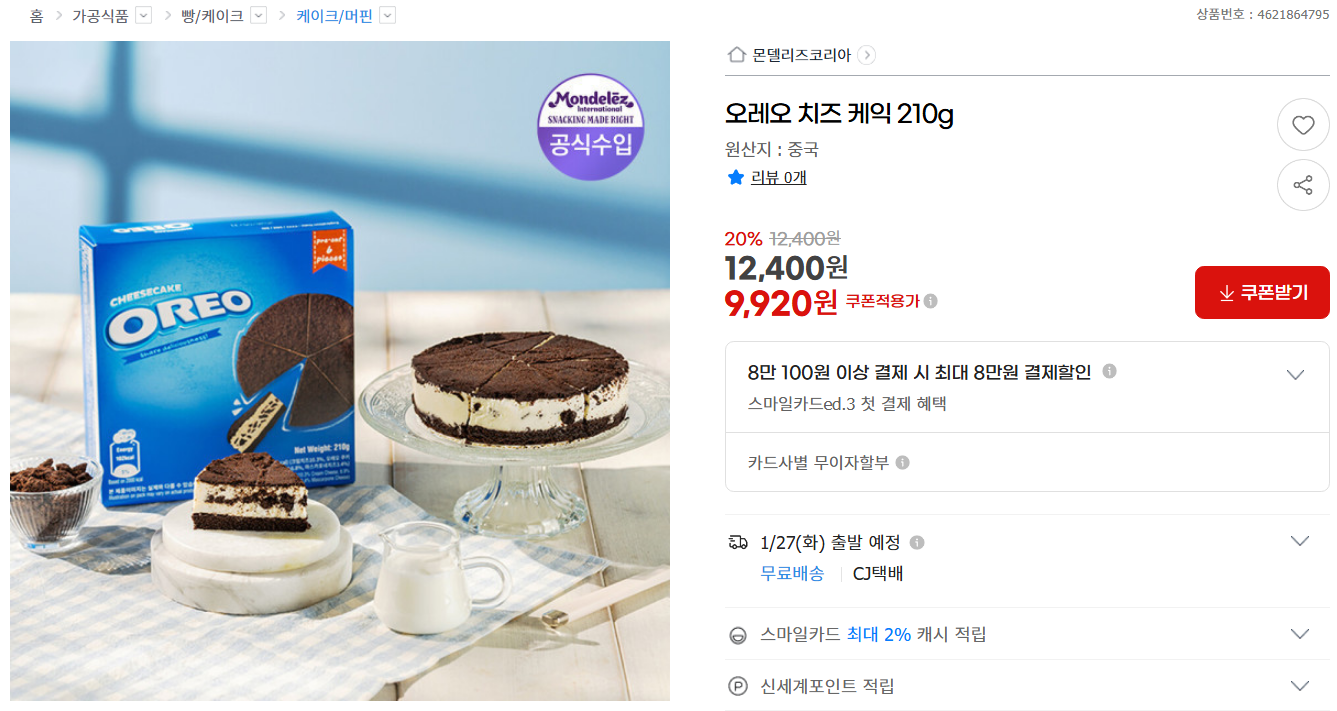Image resolution: width=1337 pixels, height=711 pixels.
Task: Click the arrow circle next to 몬델리즈코리아
Action: 867,55
